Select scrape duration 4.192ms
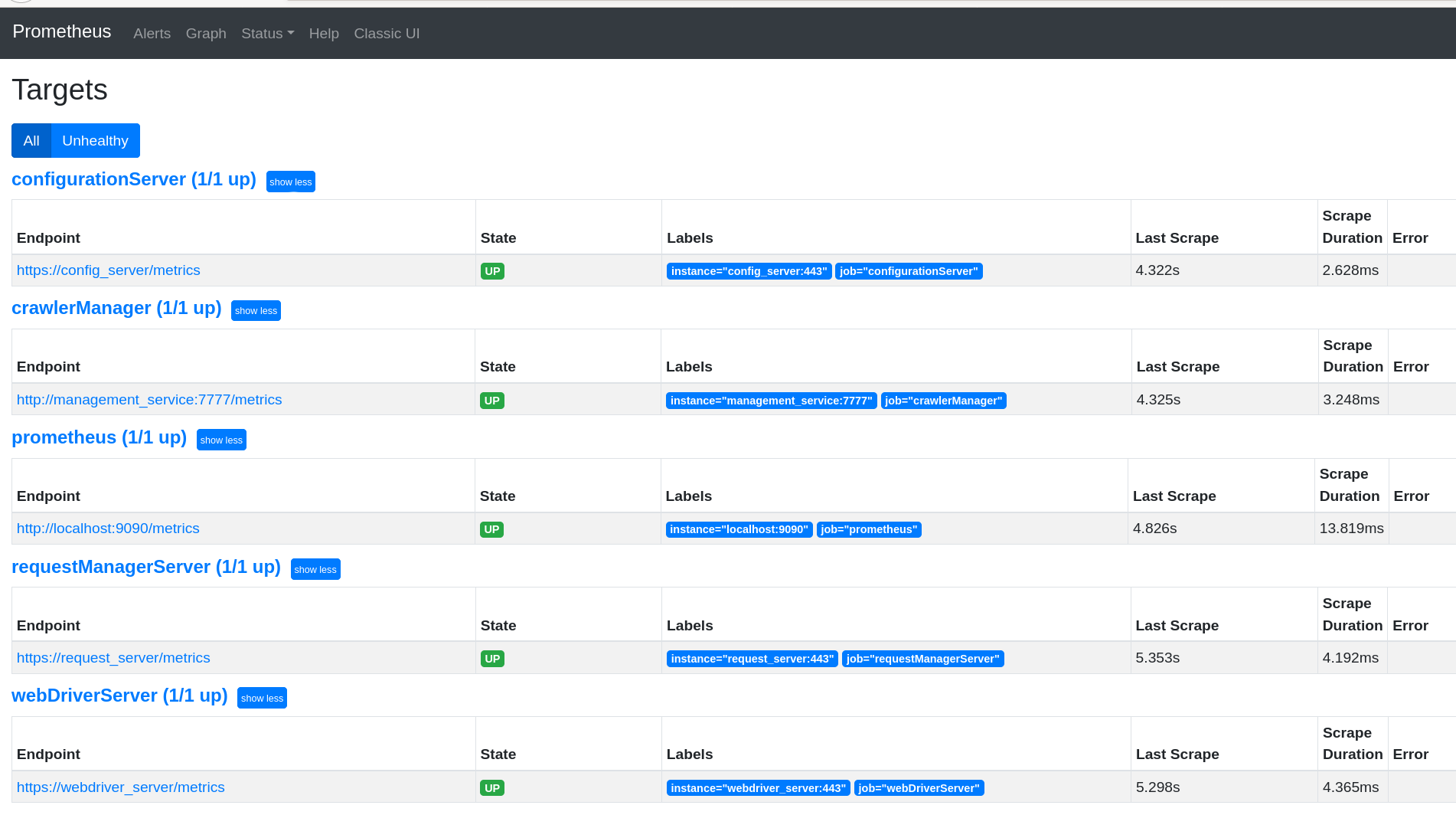Screen dimensions: 1456x815 1350,658
